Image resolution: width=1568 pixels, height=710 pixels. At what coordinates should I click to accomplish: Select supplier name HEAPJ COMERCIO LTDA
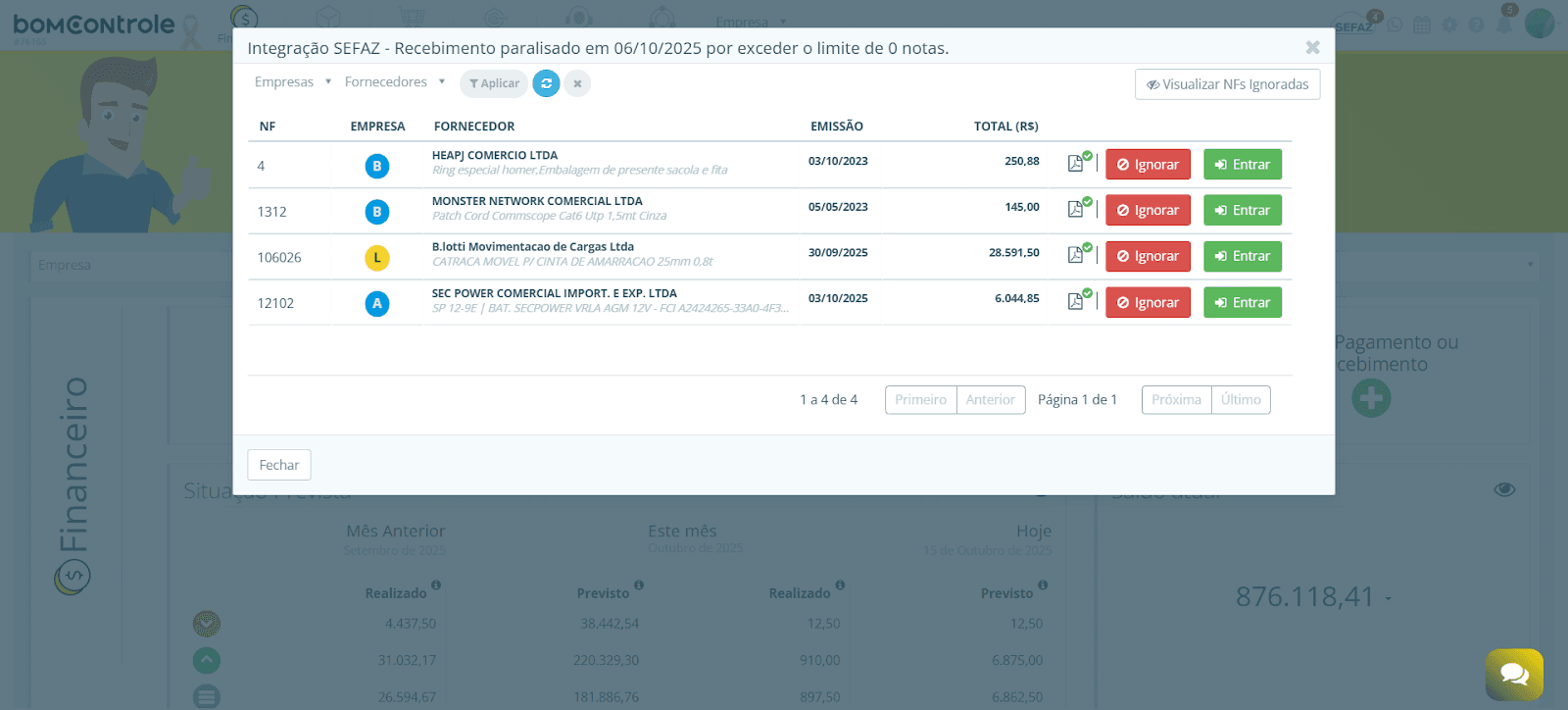(x=495, y=155)
